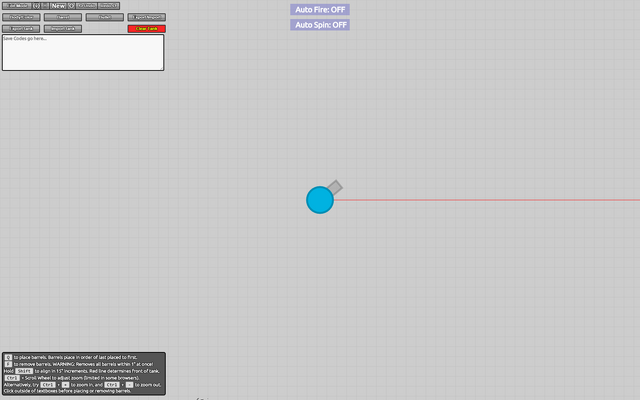Click the Import tank button
The width and height of the screenshot is (640, 400).
pyautogui.click(x=63, y=29)
